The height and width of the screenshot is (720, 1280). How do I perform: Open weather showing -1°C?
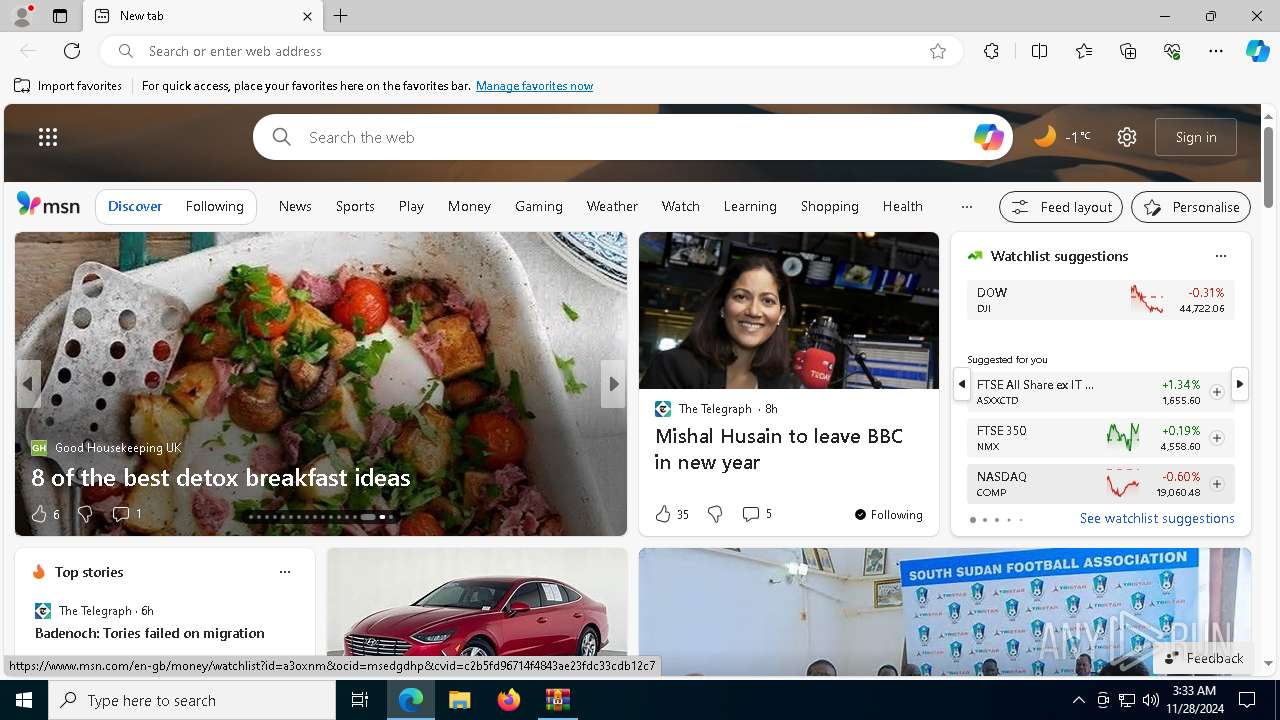coord(1062,137)
